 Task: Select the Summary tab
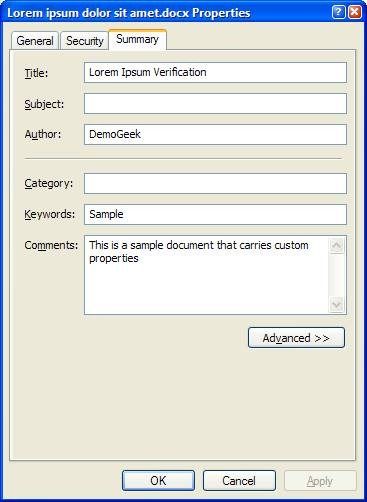[137, 39]
